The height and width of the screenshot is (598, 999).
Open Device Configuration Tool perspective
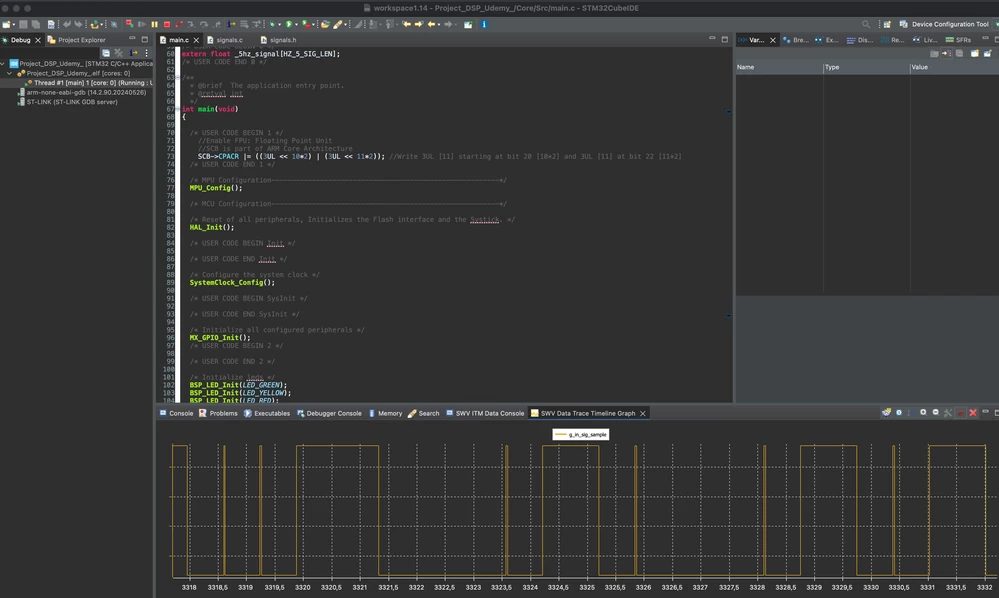944,24
